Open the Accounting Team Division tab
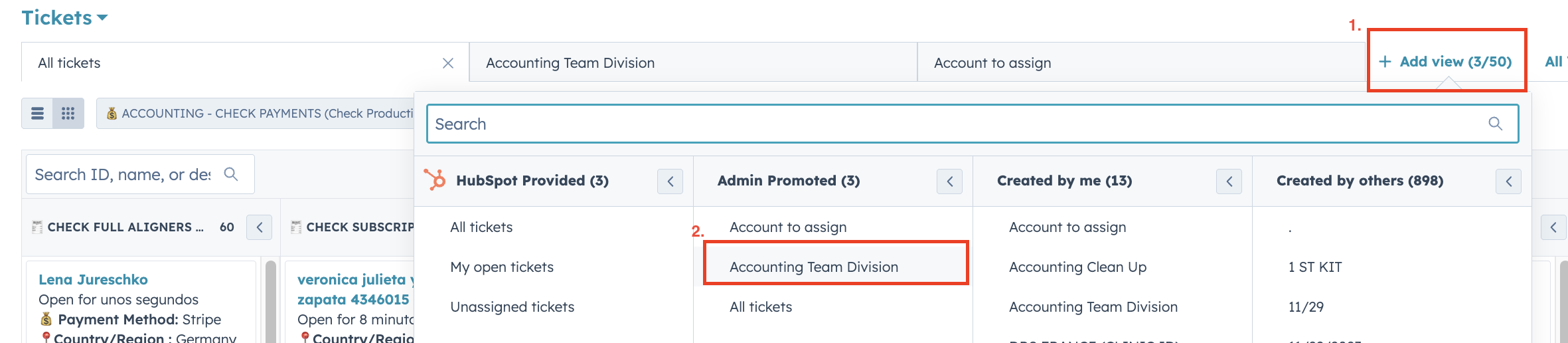Screen dimensions: 1568x343 (570, 63)
